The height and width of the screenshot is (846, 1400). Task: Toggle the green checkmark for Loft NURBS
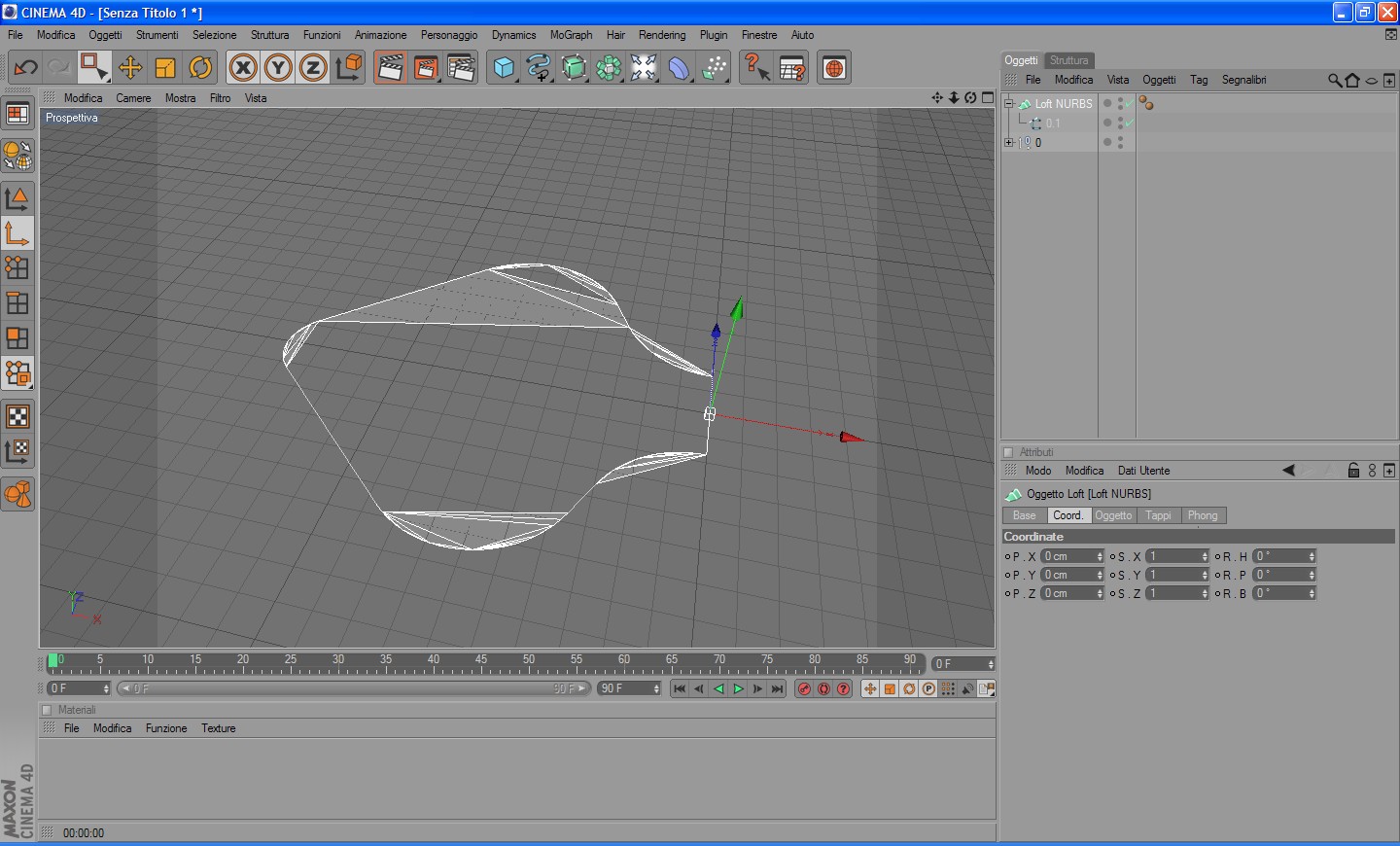click(x=1128, y=103)
